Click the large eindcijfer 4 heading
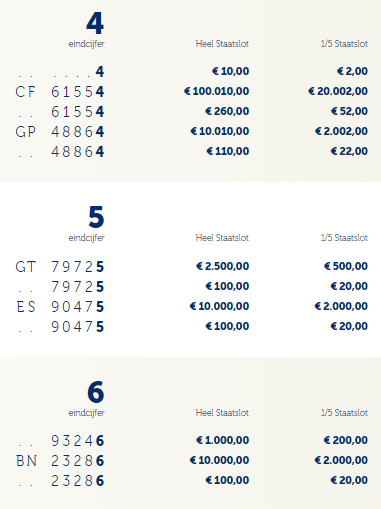The height and width of the screenshot is (509, 381). [95, 23]
